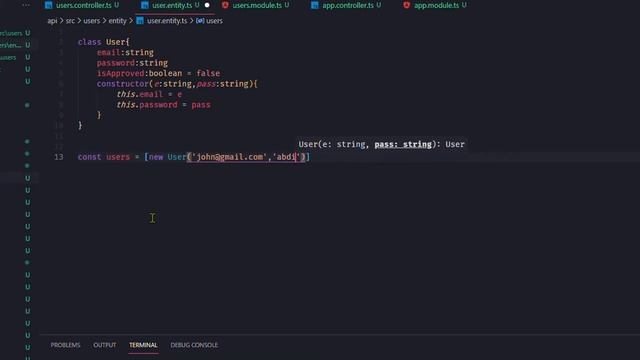Click the red module icon on app.module.ts tab
The width and height of the screenshot is (640, 360).
click(x=407, y=5)
